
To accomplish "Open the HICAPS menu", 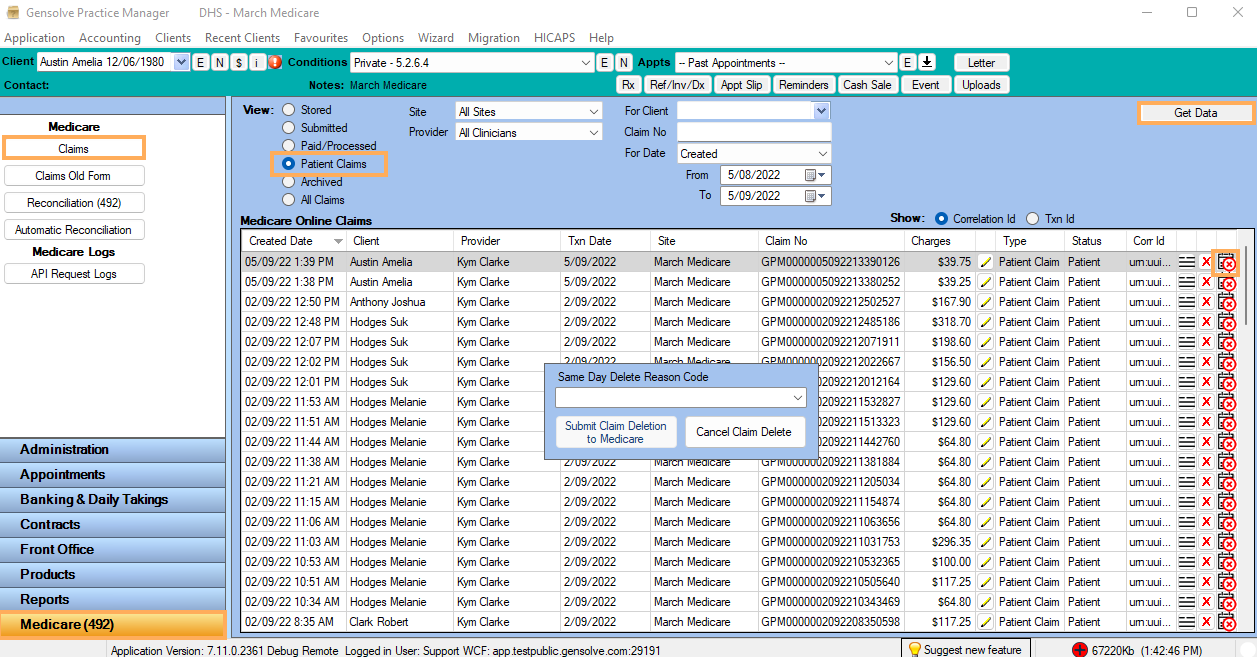I will click(x=554, y=38).
